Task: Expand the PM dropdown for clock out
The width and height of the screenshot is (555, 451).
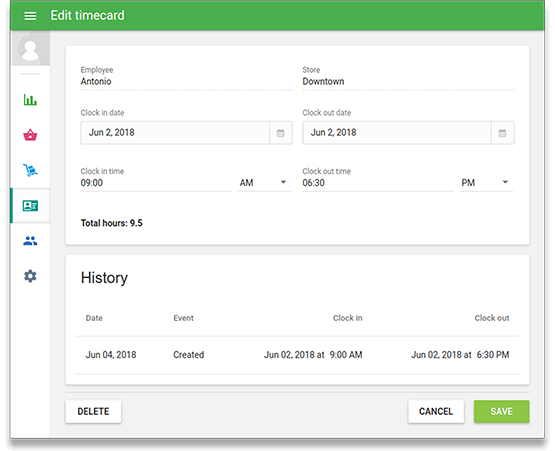Action: pos(486,183)
